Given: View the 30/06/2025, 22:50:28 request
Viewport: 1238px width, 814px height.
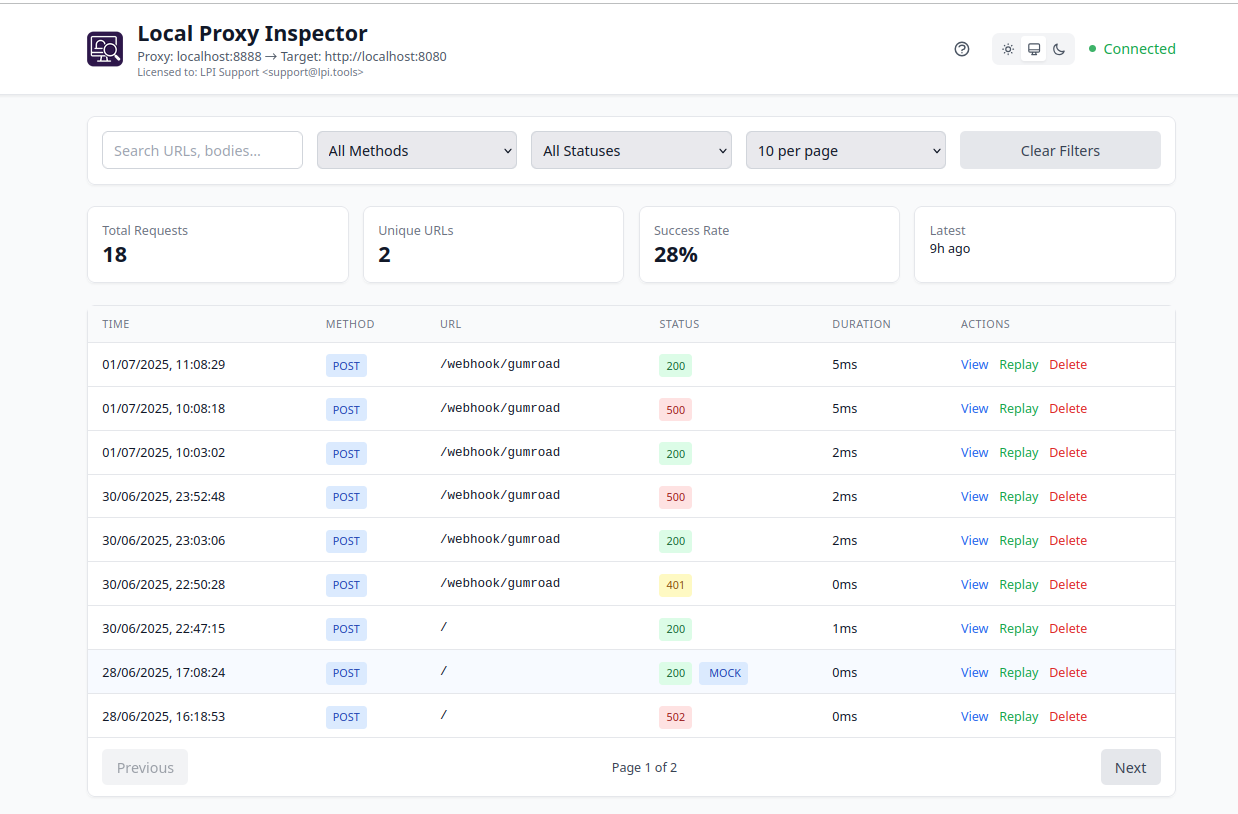Looking at the screenshot, I should tap(974, 585).
